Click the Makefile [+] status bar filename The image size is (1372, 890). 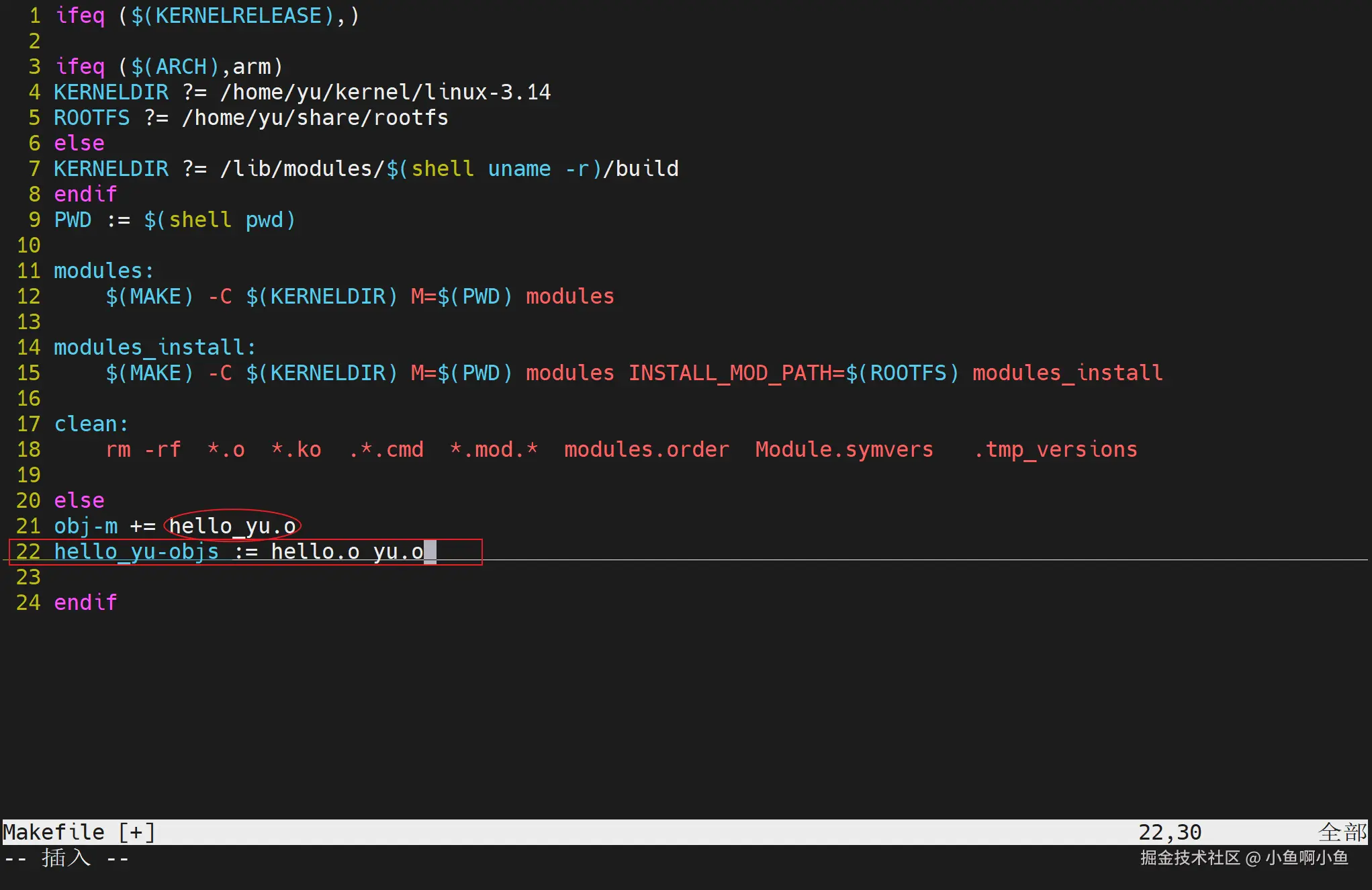click(79, 832)
